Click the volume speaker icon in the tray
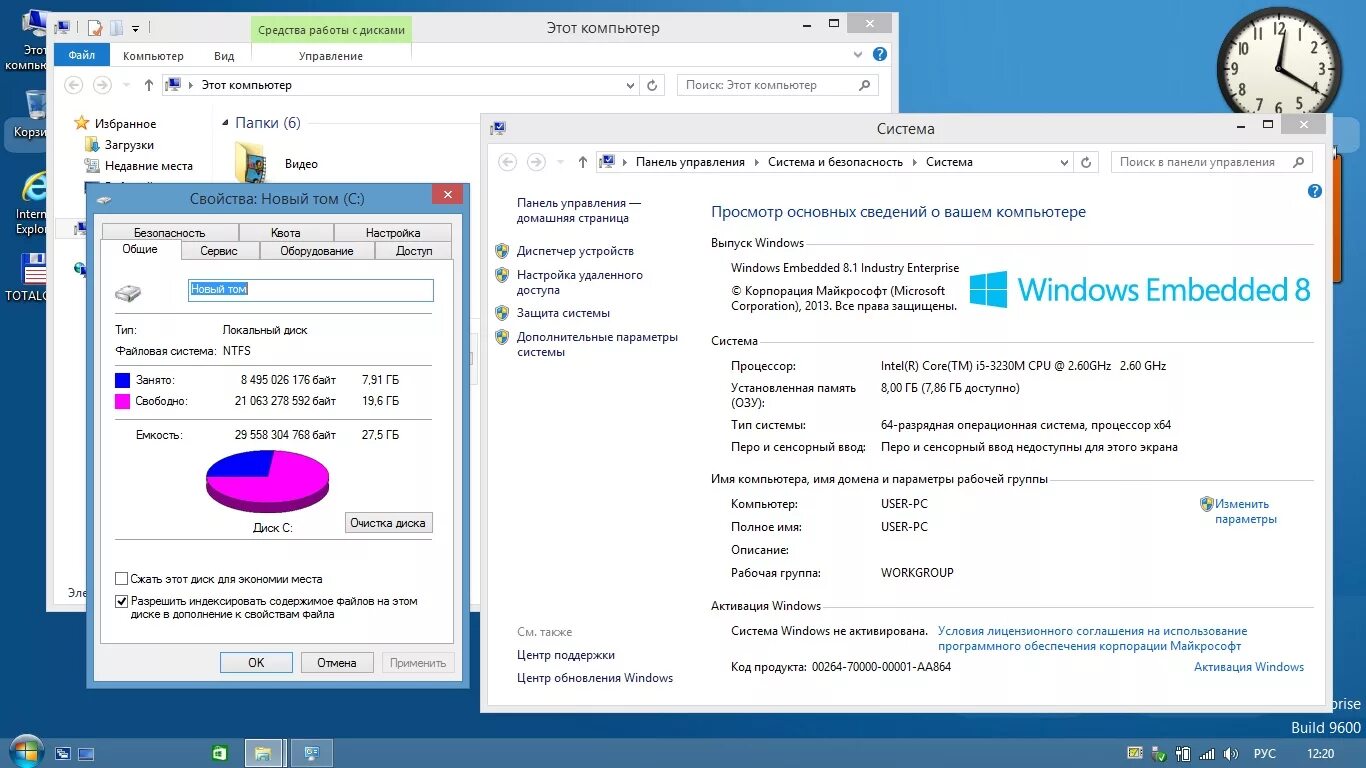 [x=1231, y=753]
